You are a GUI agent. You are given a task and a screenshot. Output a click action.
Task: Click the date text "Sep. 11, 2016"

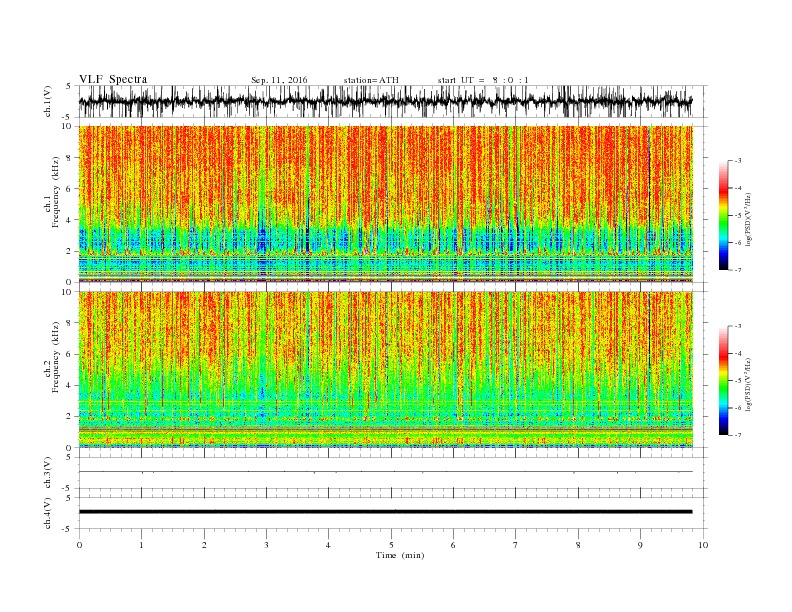click(279, 80)
